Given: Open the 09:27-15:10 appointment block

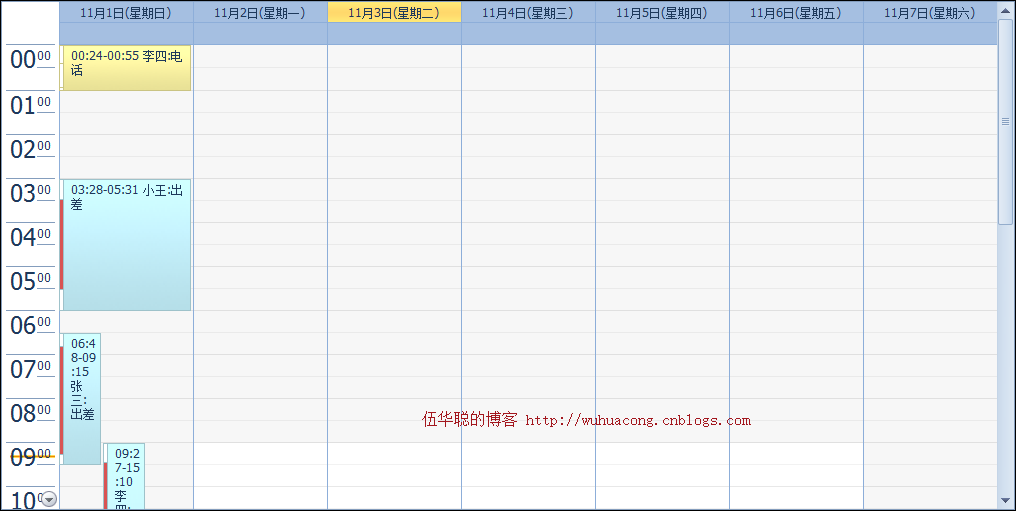Looking at the screenshot, I should [124, 477].
